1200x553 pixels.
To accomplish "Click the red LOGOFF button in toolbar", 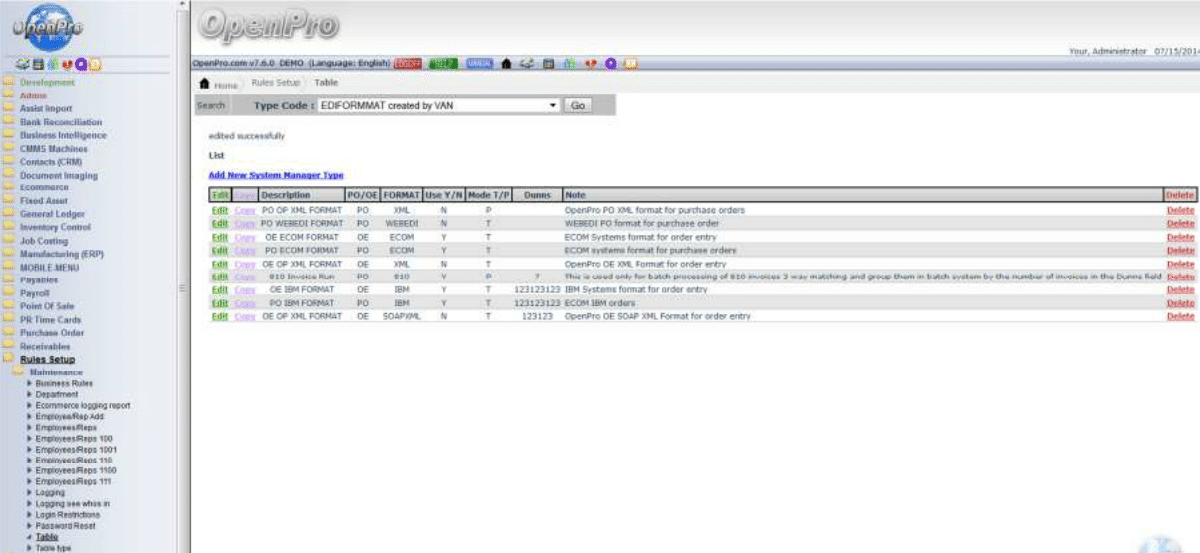I will (407, 64).
